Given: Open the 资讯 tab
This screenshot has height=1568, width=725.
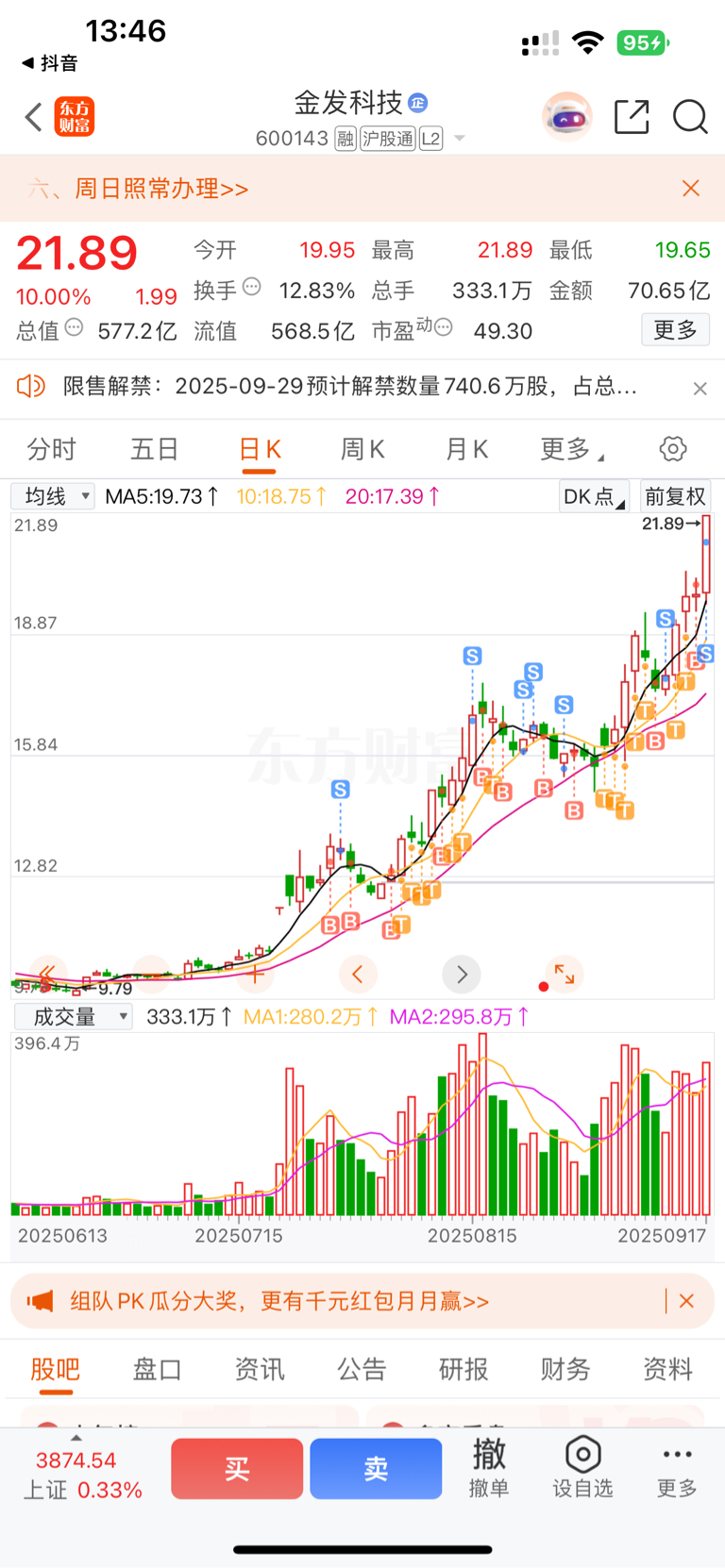Looking at the screenshot, I should coord(260,1369).
